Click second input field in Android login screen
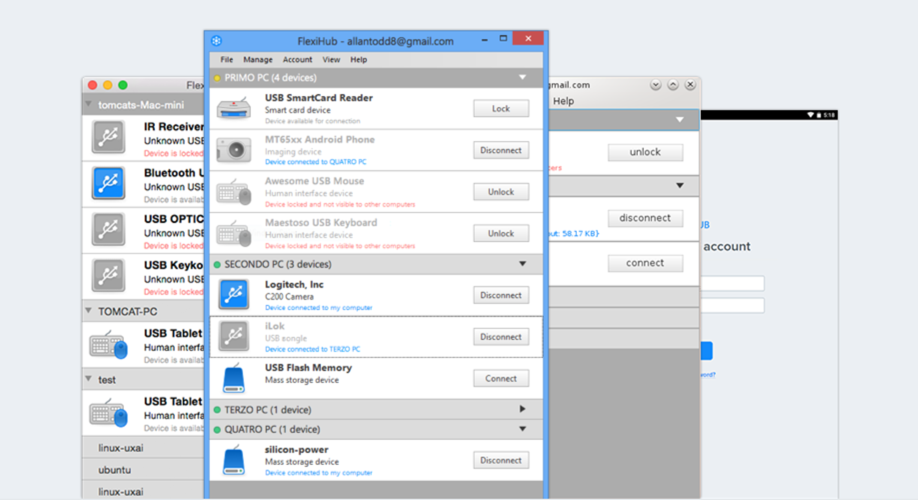This screenshot has height=500, width=918. coord(732,306)
